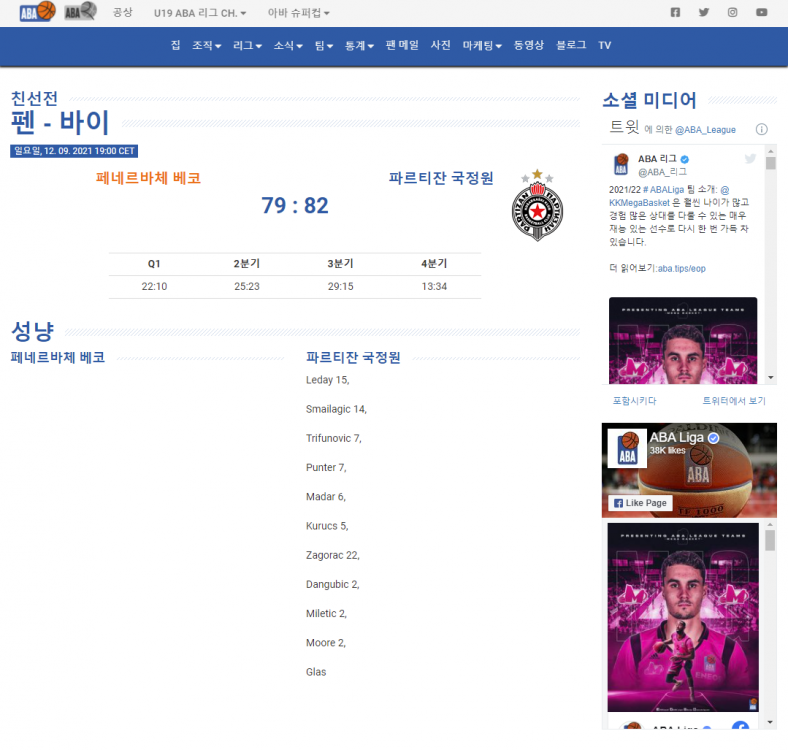Click the match date 일요일, 12. 09. 2021 badge
This screenshot has height=750, width=788.
pyautogui.click(x=74, y=151)
